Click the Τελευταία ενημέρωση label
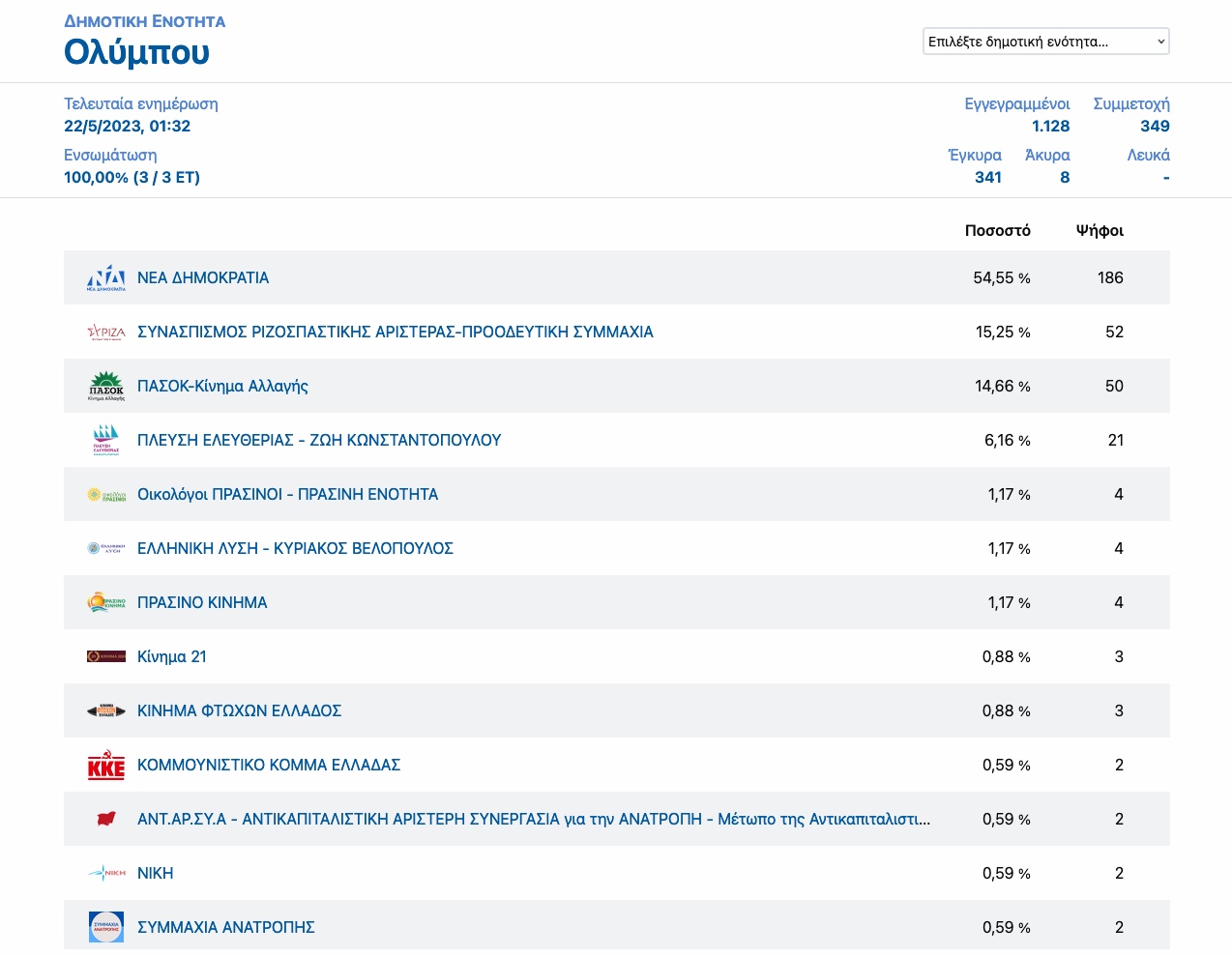 141,103
